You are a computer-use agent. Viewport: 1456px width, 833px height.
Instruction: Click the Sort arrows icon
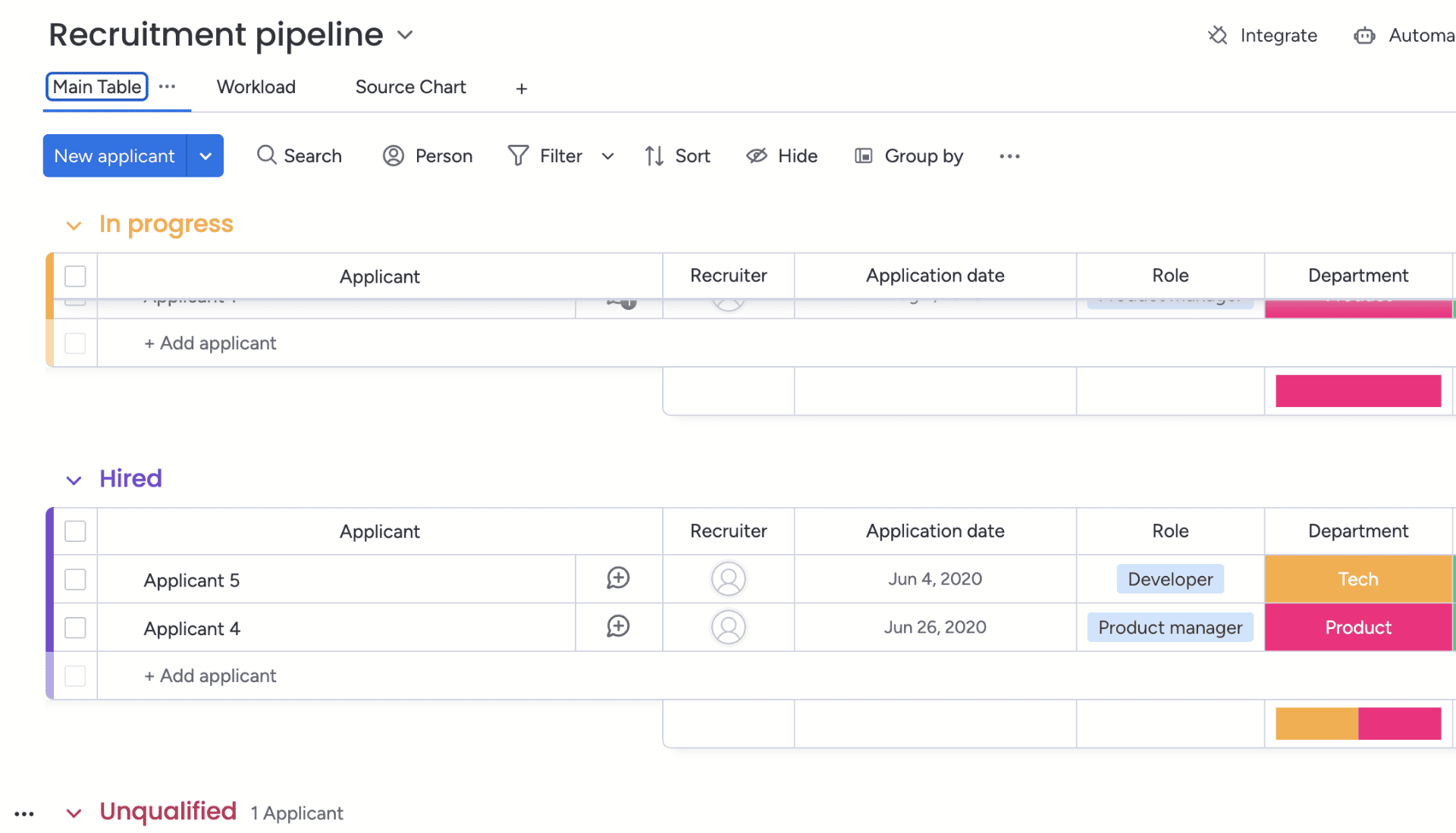654,155
